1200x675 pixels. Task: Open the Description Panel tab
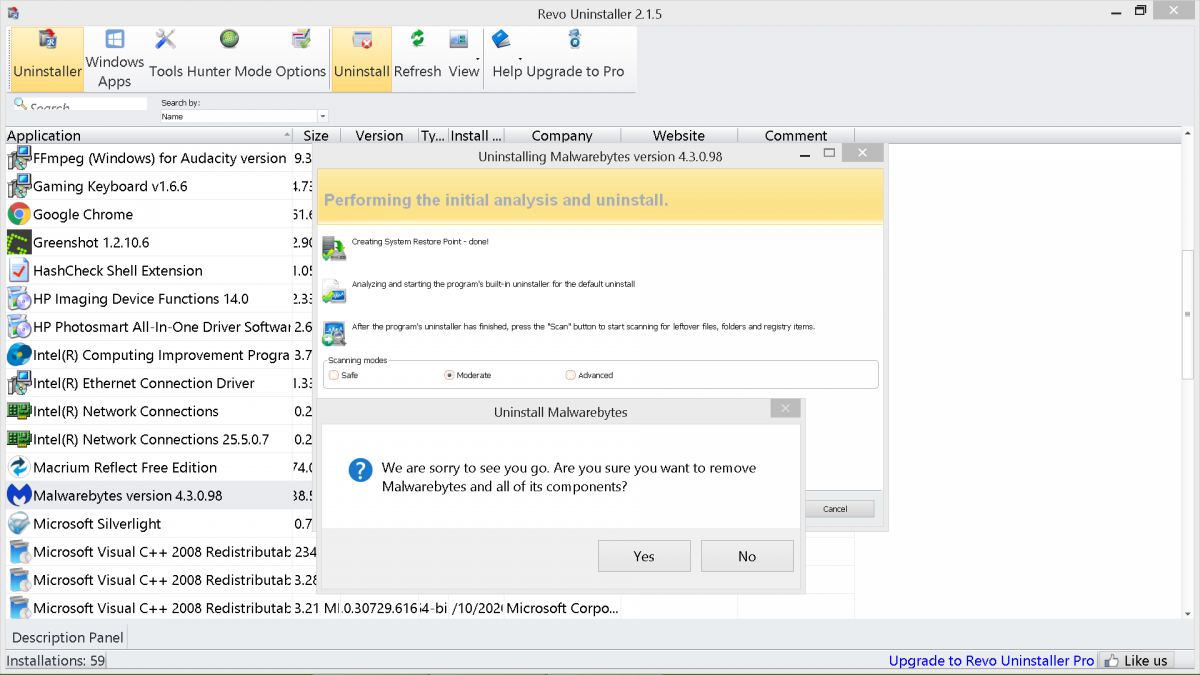pos(68,637)
